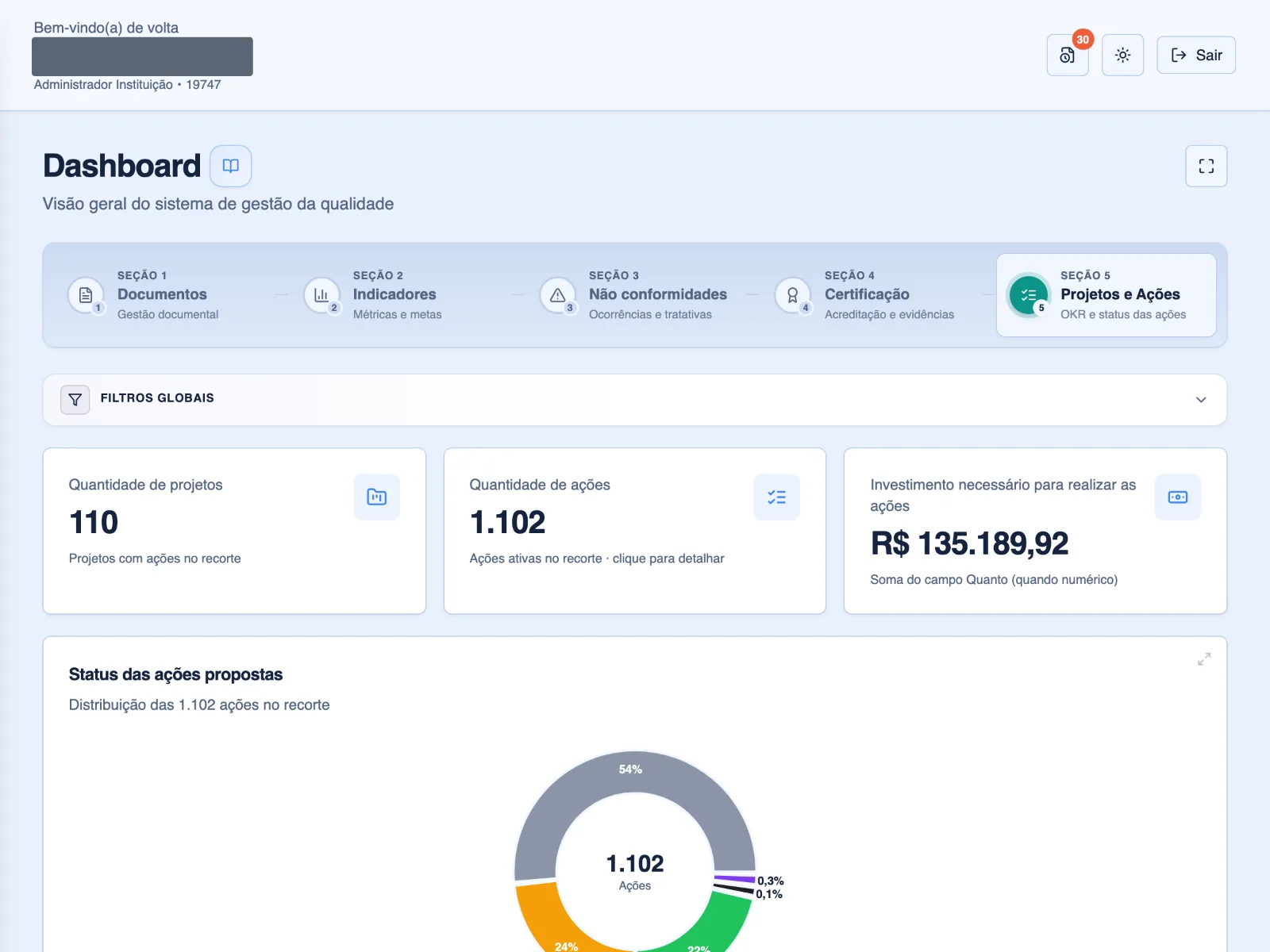
Task: Click the projects folder icon in card
Action: pos(377,497)
